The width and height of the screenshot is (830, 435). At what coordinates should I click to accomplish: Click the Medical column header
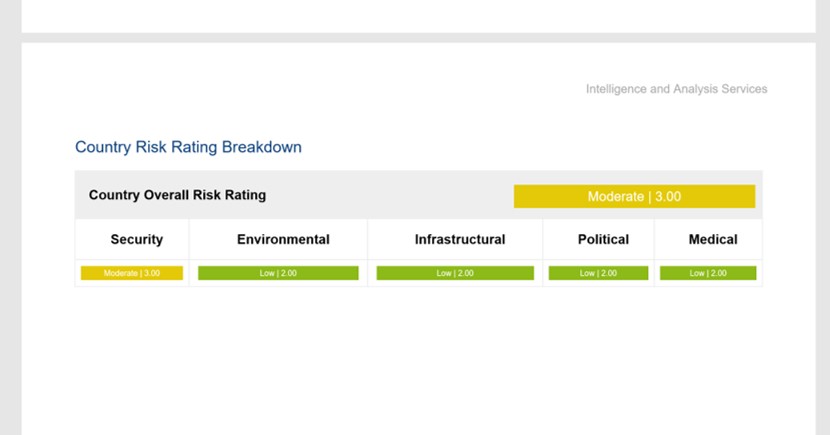pos(713,240)
